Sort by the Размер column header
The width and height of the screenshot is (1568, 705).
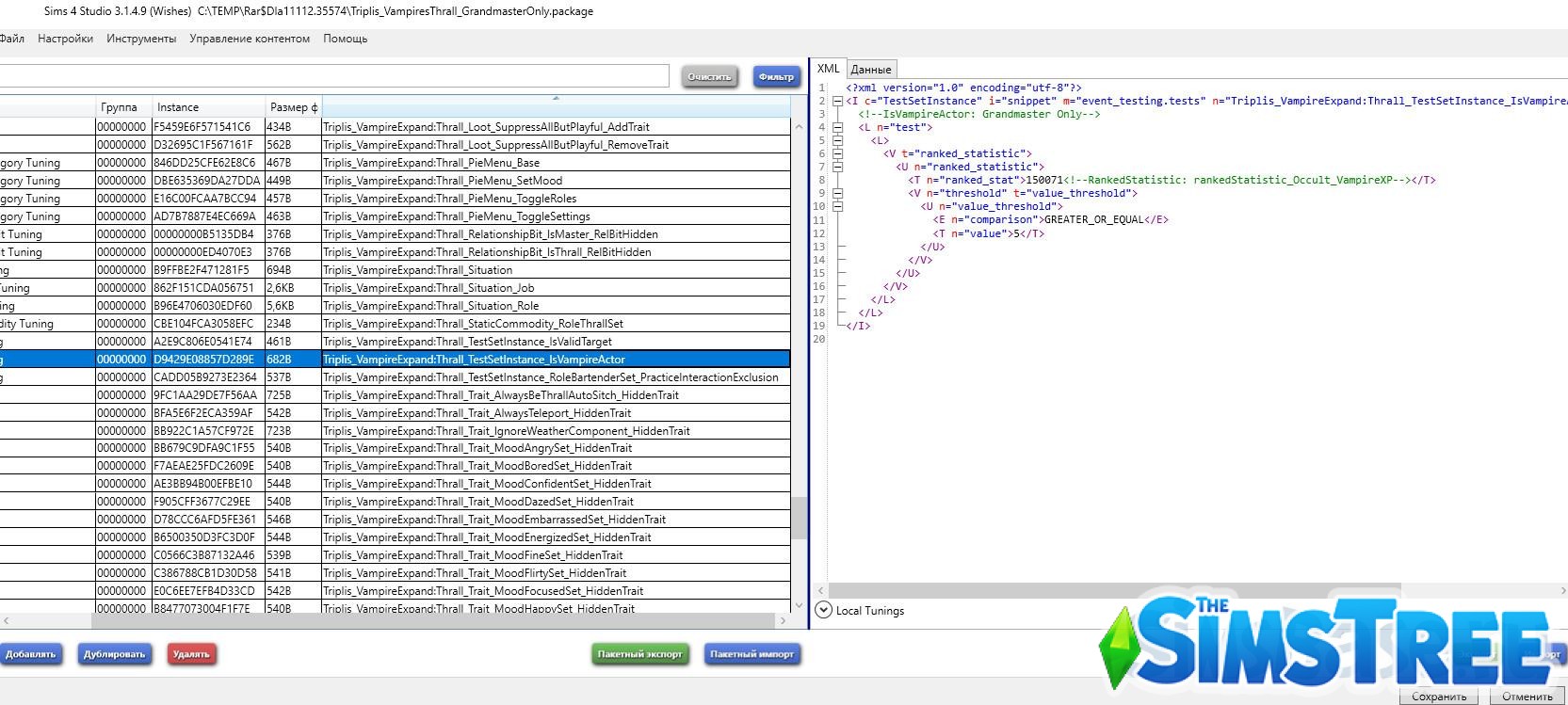[x=293, y=107]
